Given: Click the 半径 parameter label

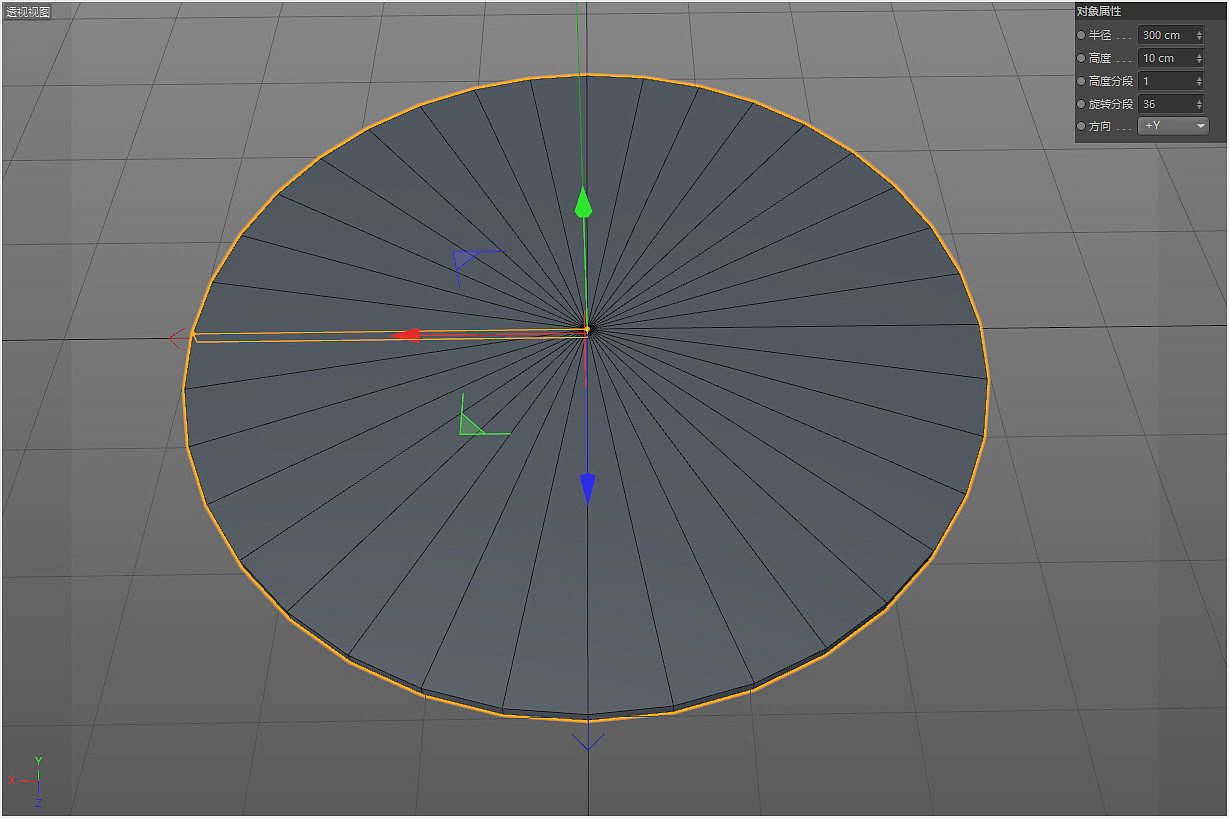Looking at the screenshot, I should coord(1100,35).
